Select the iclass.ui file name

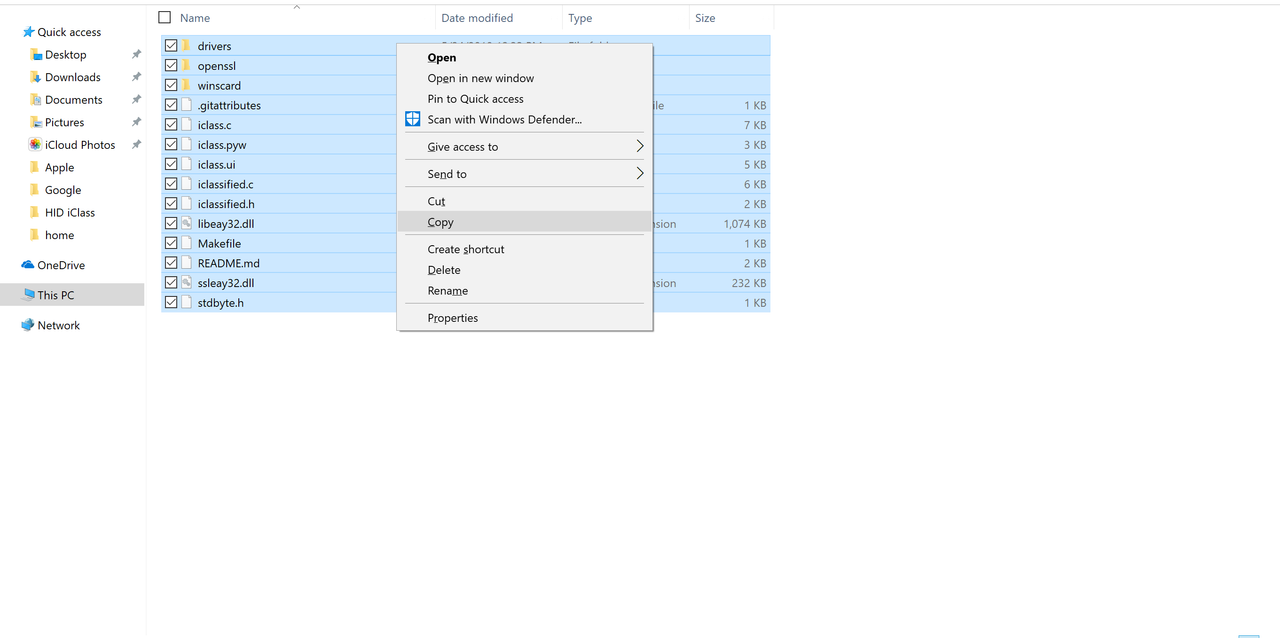click(x=217, y=164)
